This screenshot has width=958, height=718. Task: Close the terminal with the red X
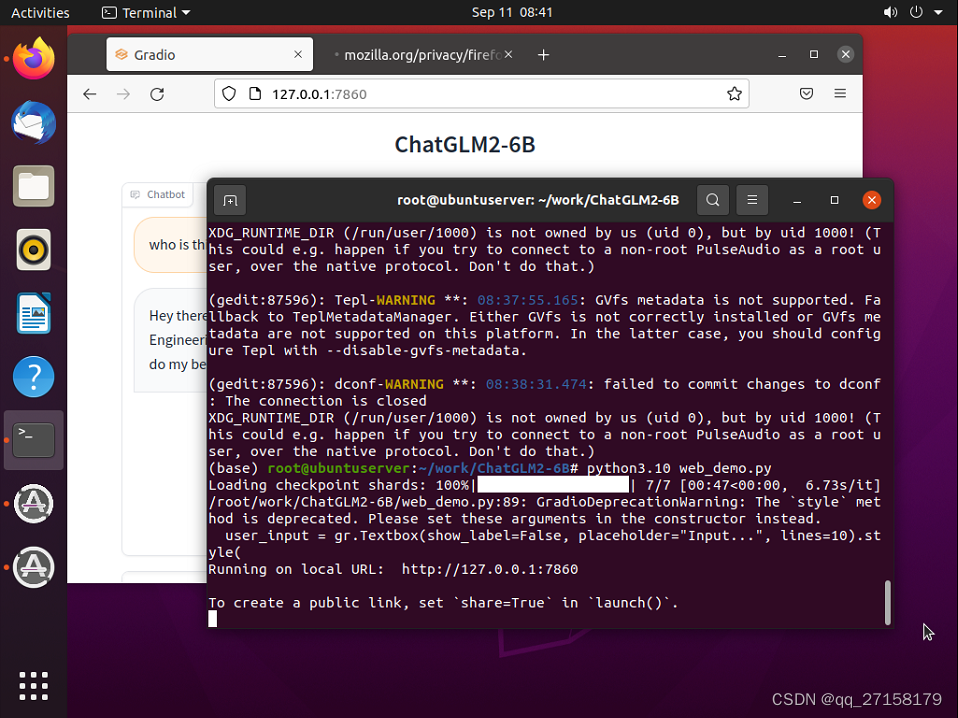click(872, 200)
